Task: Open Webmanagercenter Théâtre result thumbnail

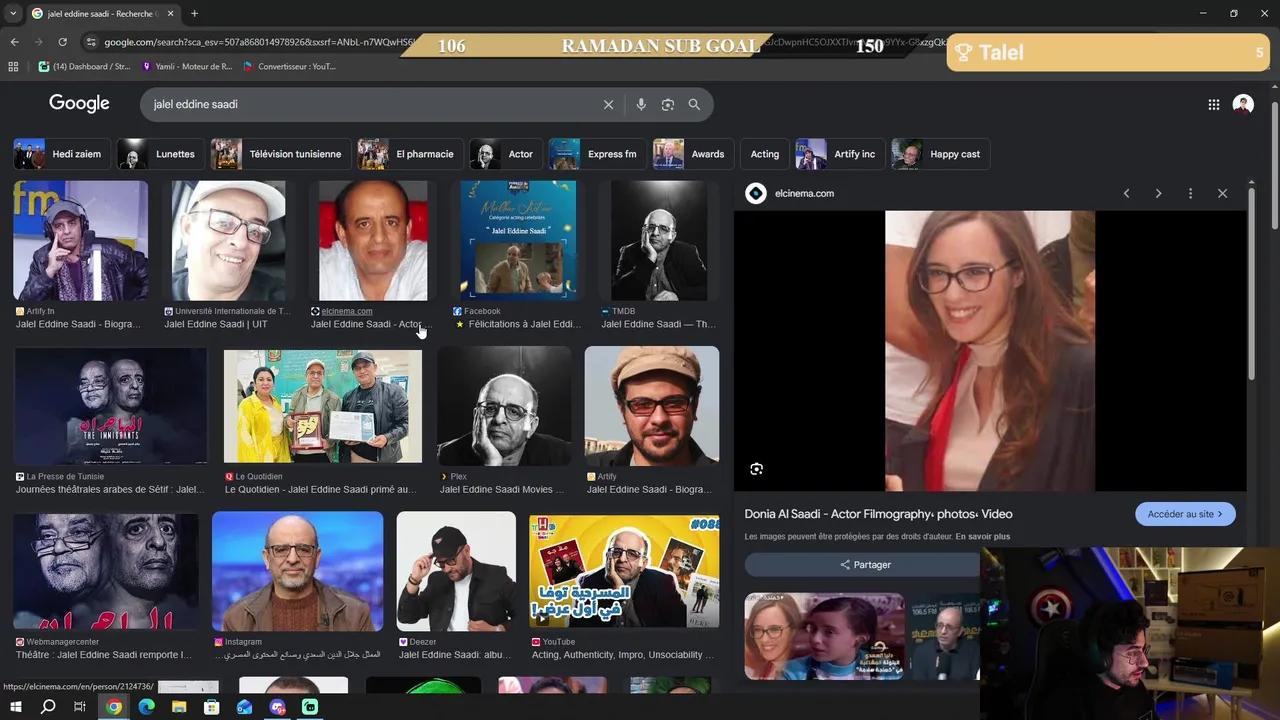Action: 106,571
